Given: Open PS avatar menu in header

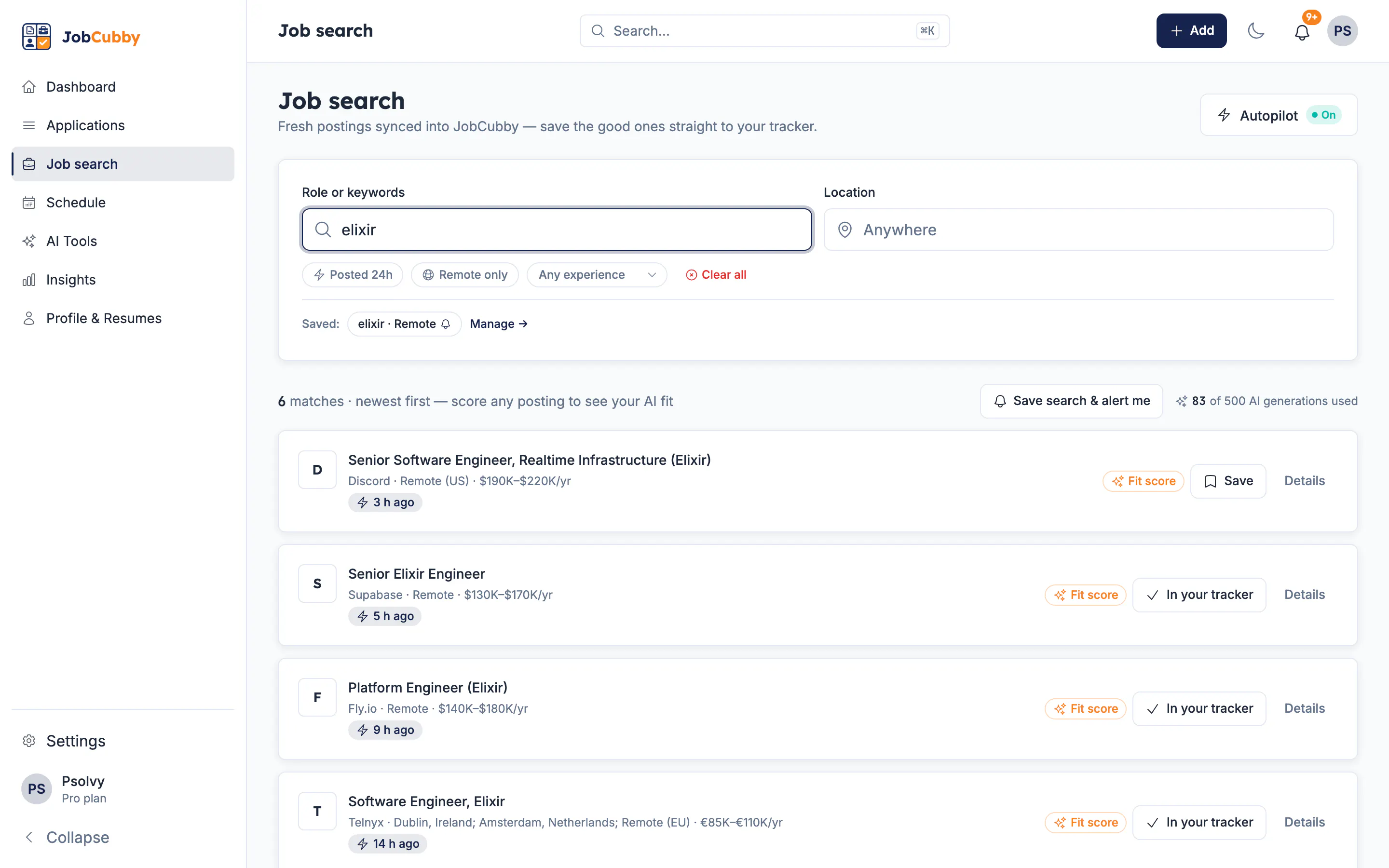Looking at the screenshot, I should coord(1343,31).
